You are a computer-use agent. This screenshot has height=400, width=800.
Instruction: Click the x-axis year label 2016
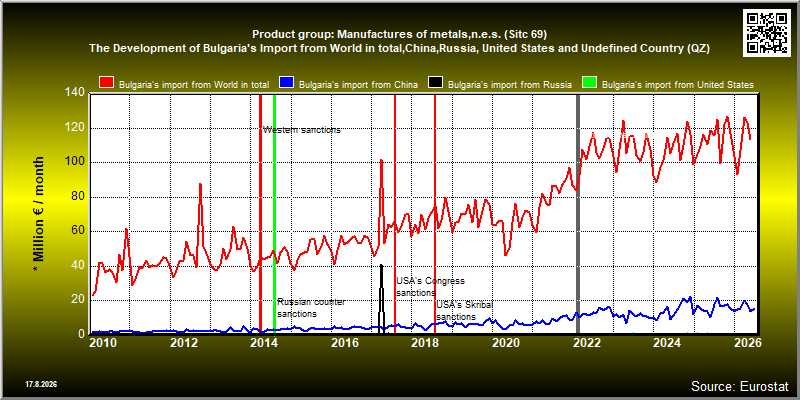click(x=344, y=343)
